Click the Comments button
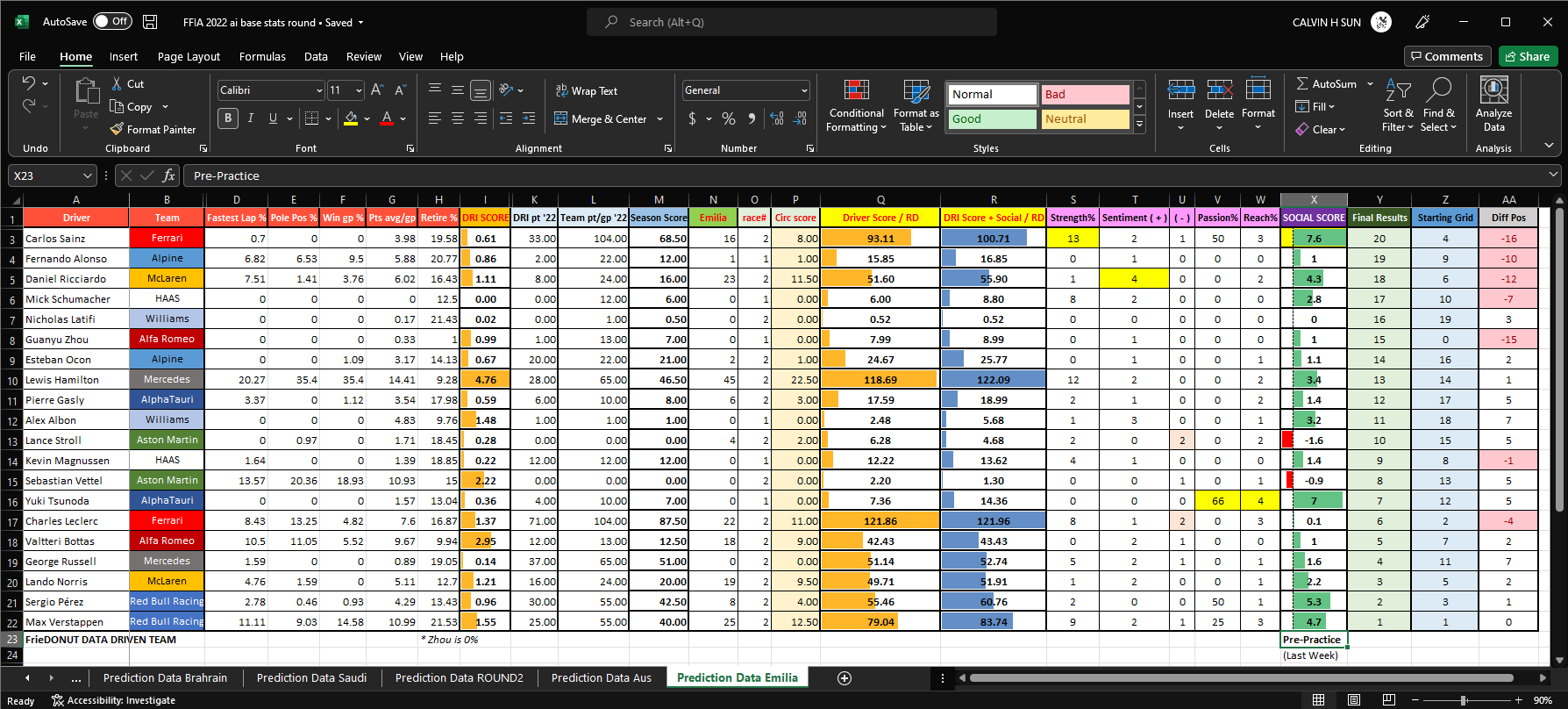 (x=1447, y=56)
